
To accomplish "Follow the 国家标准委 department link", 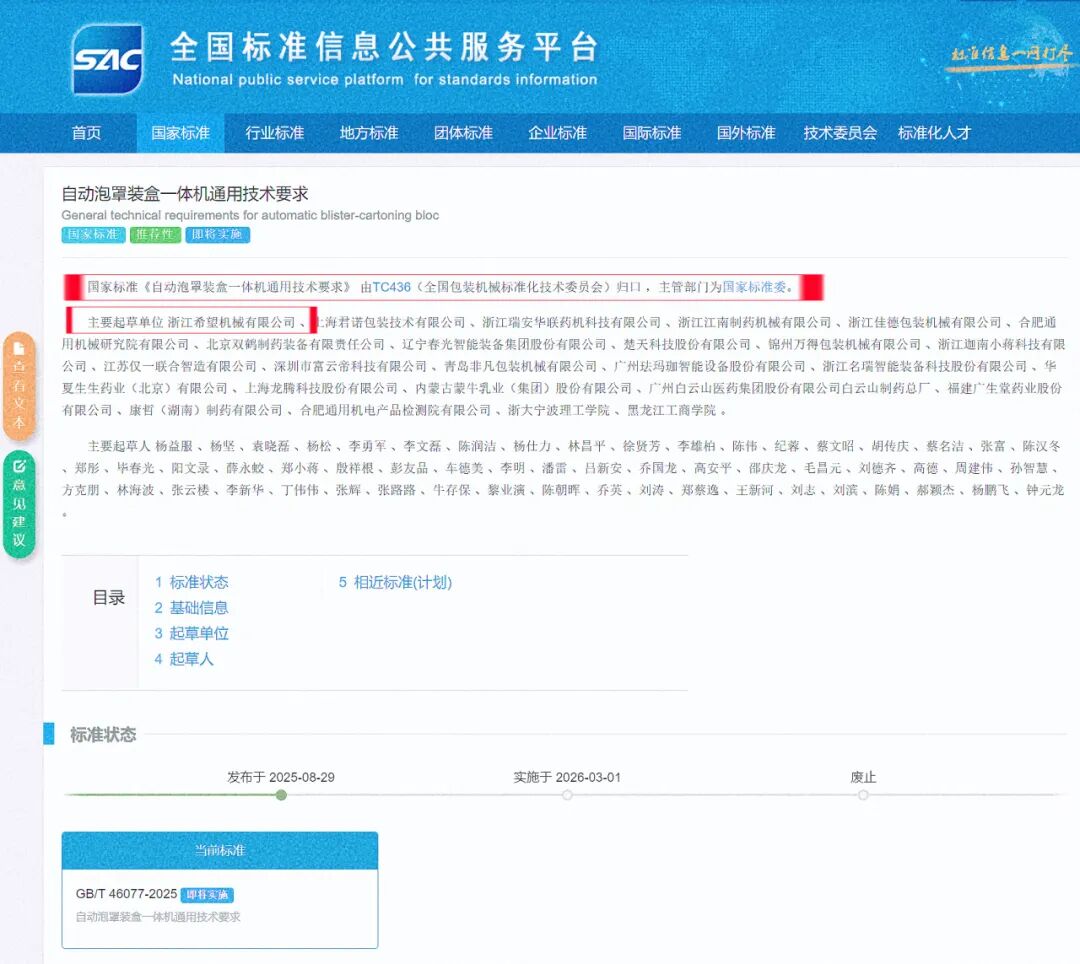I will (x=754, y=287).
